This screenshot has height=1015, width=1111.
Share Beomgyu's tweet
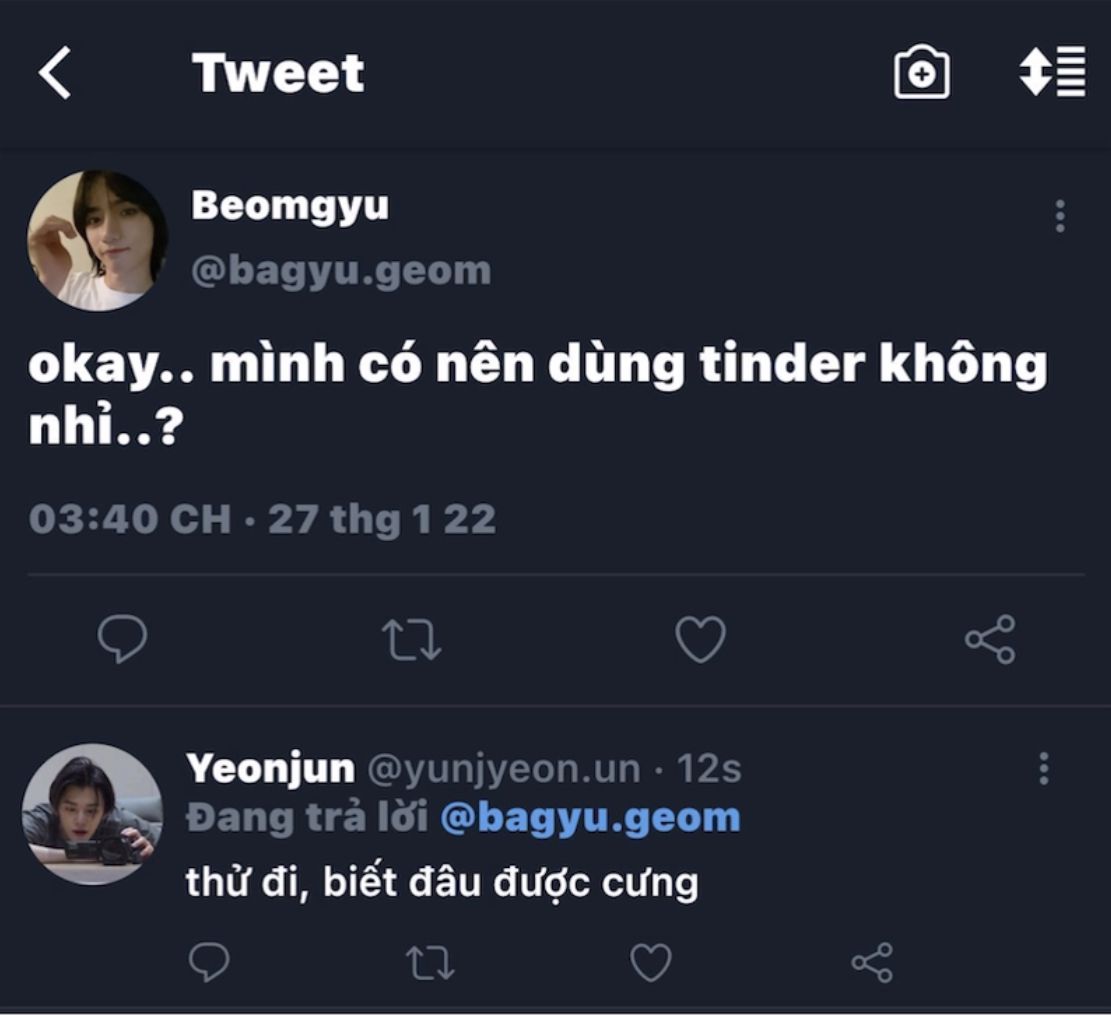pyautogui.click(x=990, y=640)
